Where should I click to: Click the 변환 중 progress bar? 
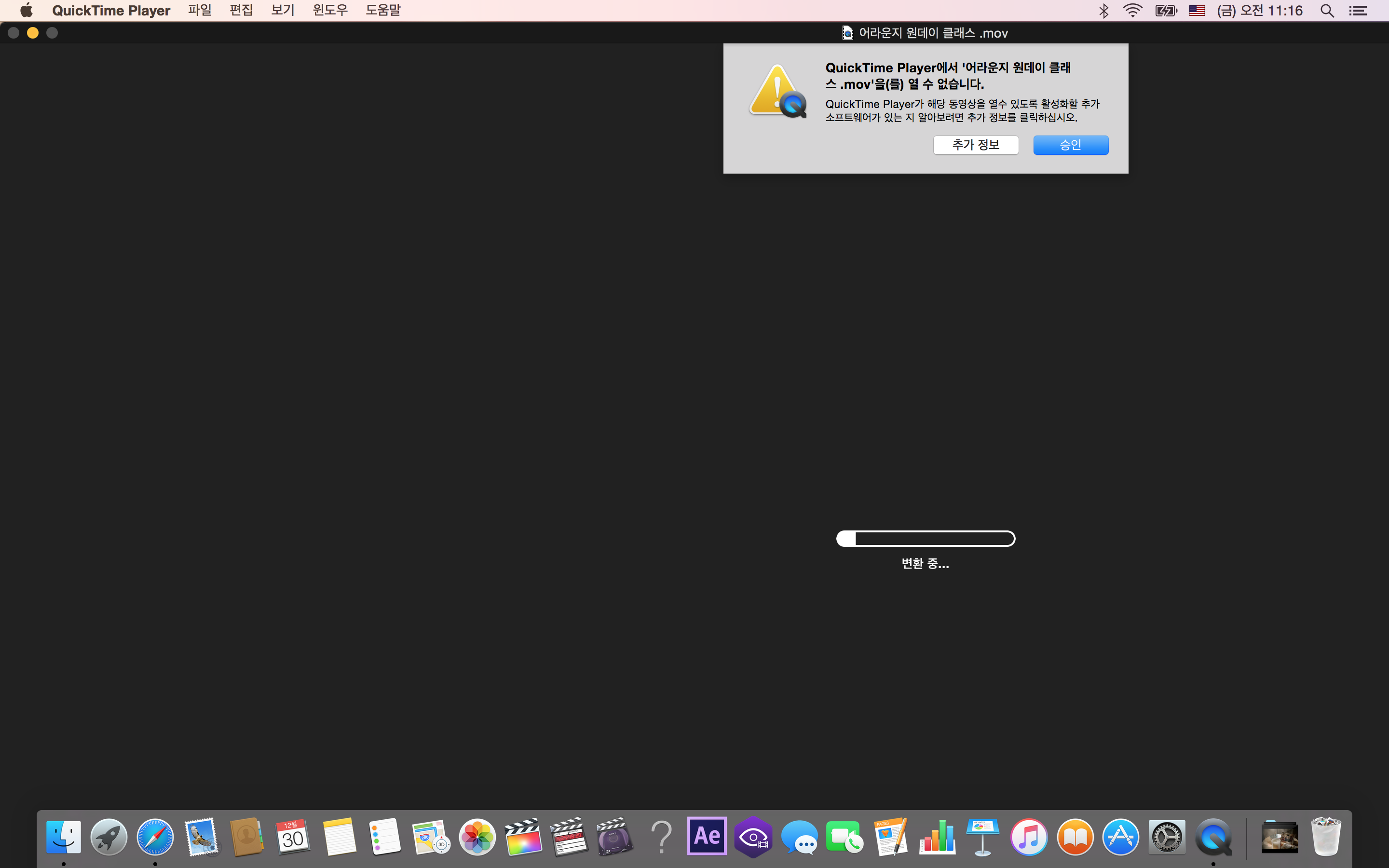coord(925,539)
